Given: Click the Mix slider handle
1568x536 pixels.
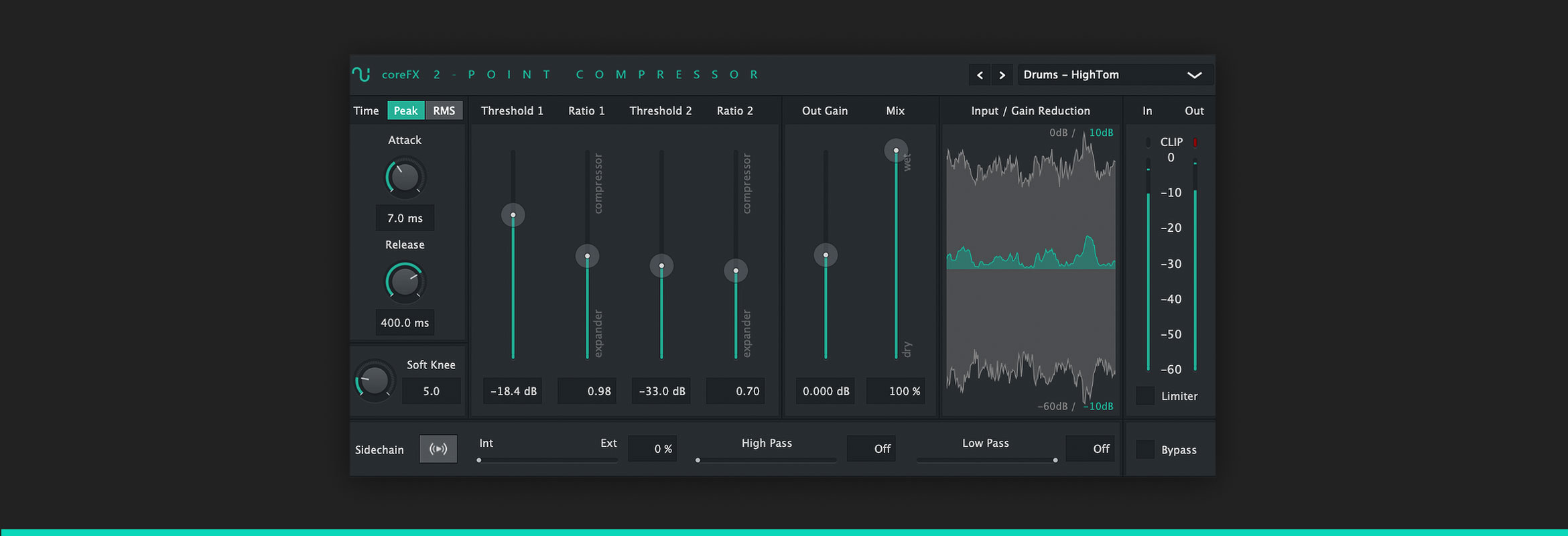Looking at the screenshot, I should (896, 151).
